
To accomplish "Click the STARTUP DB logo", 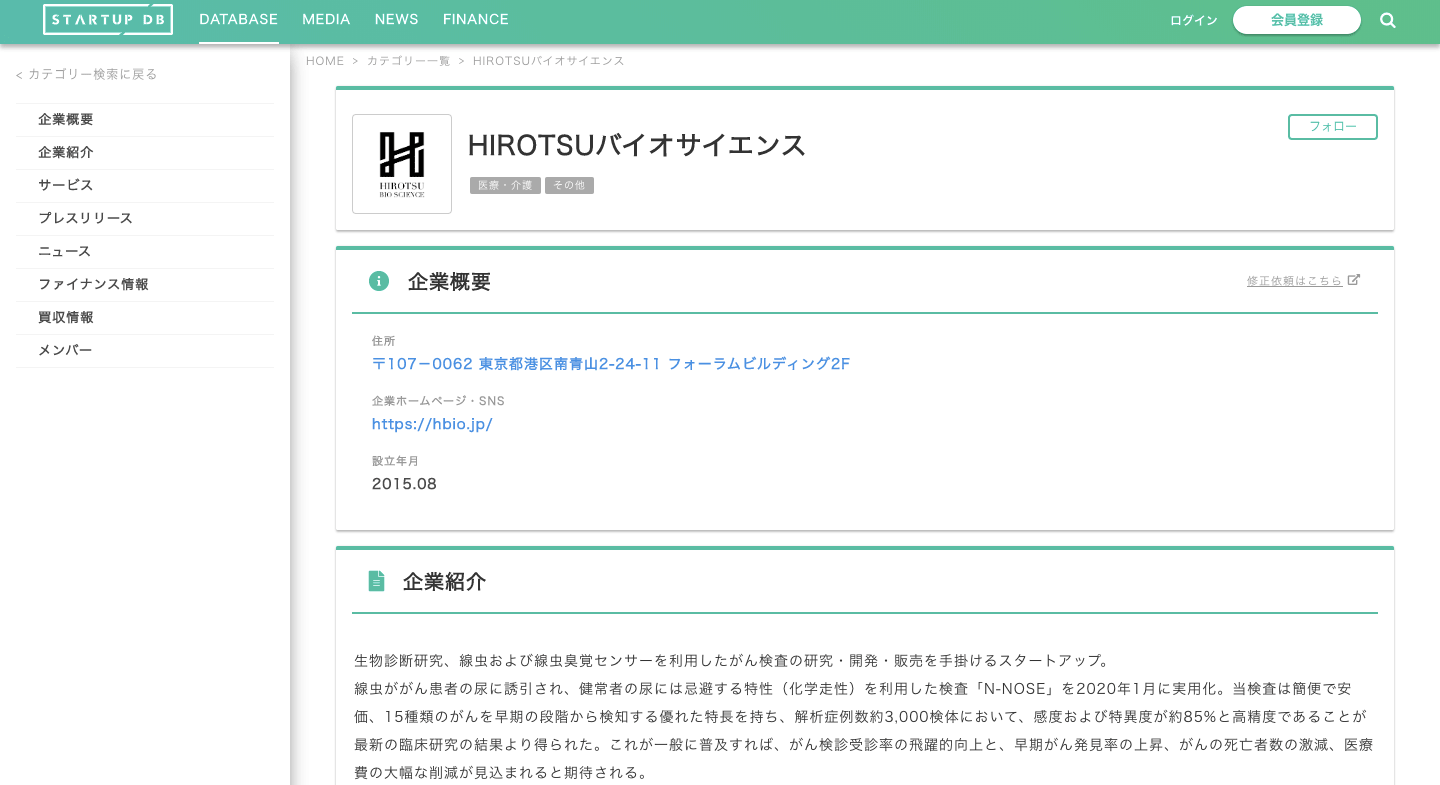I will (x=108, y=20).
